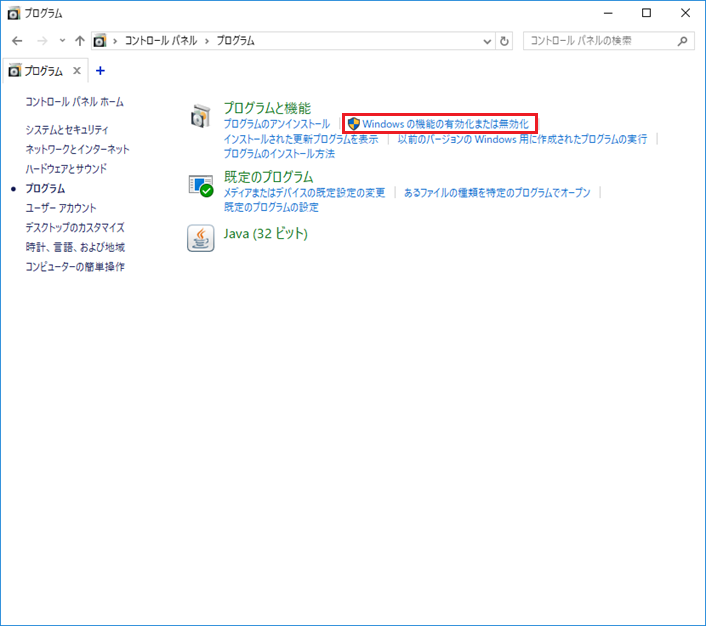Click the Forward navigation arrow
This screenshot has width=706, height=626.
tap(42, 41)
